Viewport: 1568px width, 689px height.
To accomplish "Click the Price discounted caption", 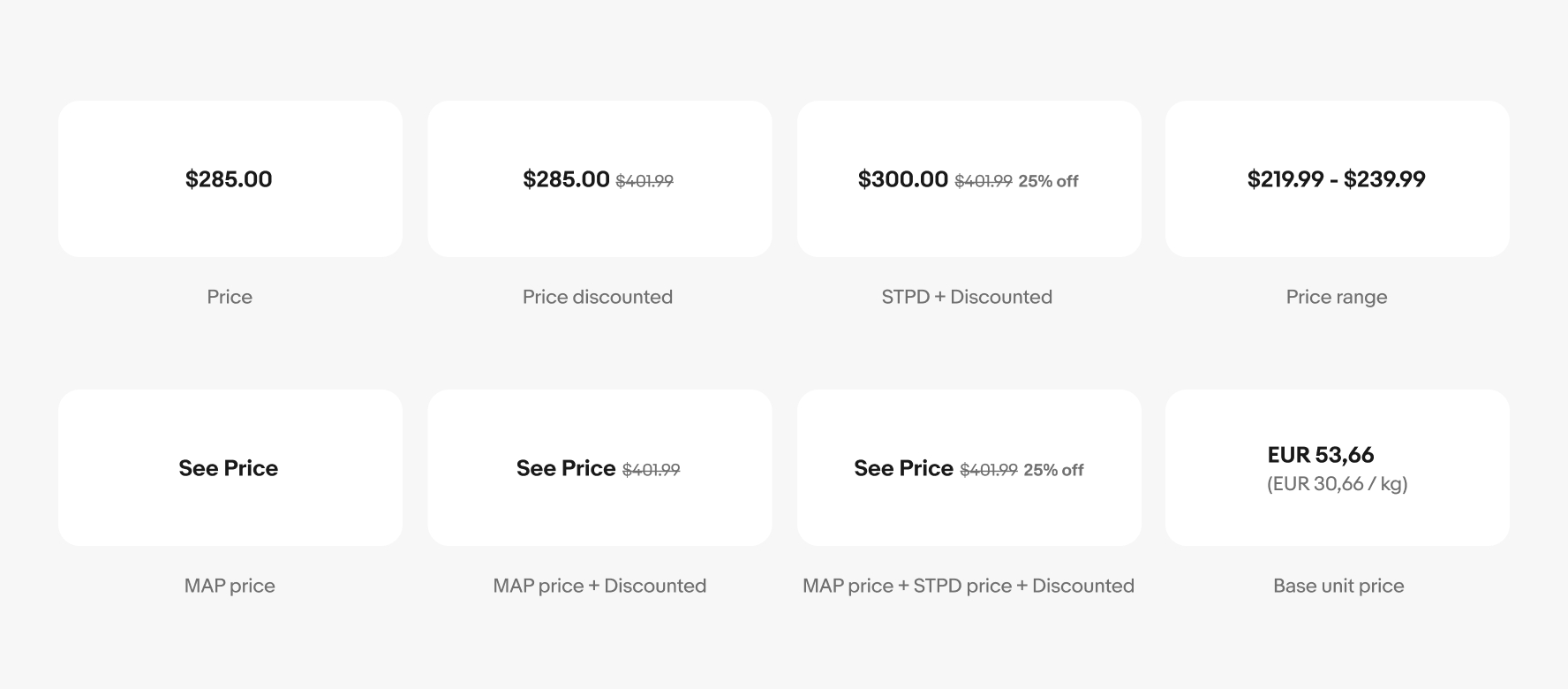I will pyautogui.click(x=598, y=297).
